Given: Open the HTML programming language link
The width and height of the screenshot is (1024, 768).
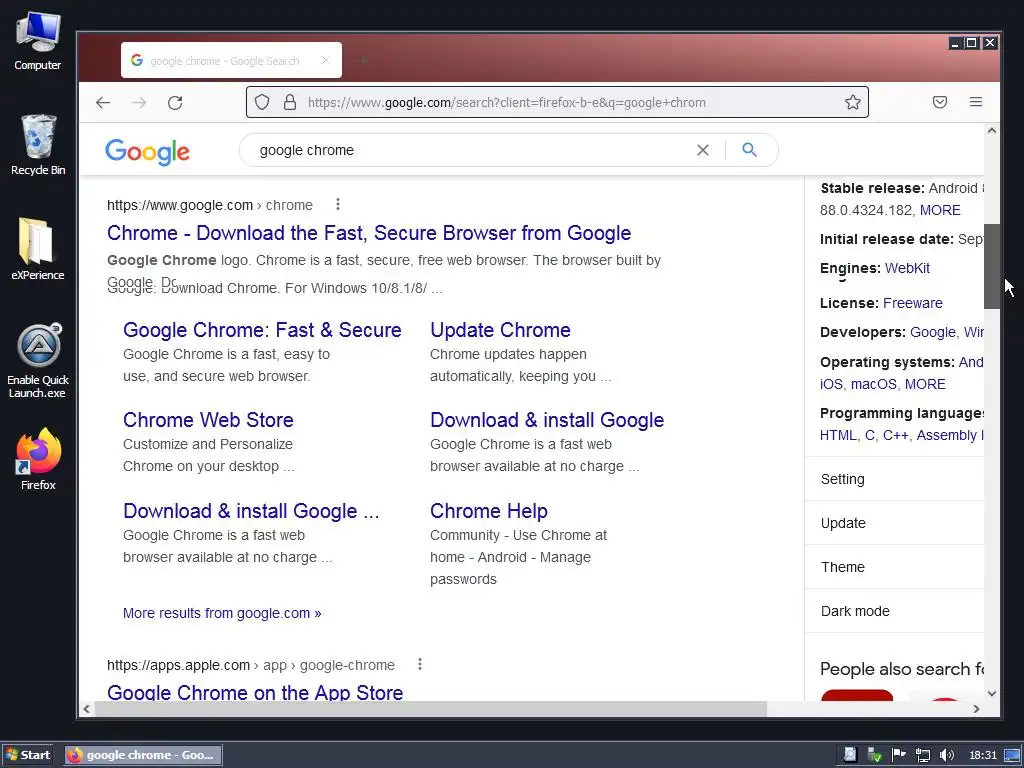Looking at the screenshot, I should click(x=838, y=435).
